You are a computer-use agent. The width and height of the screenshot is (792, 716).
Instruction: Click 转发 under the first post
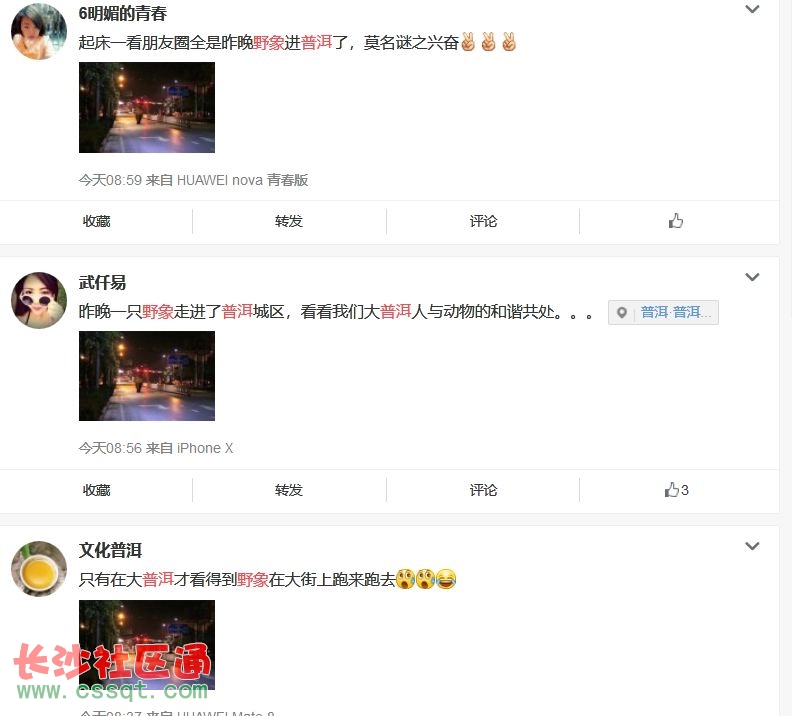click(289, 221)
